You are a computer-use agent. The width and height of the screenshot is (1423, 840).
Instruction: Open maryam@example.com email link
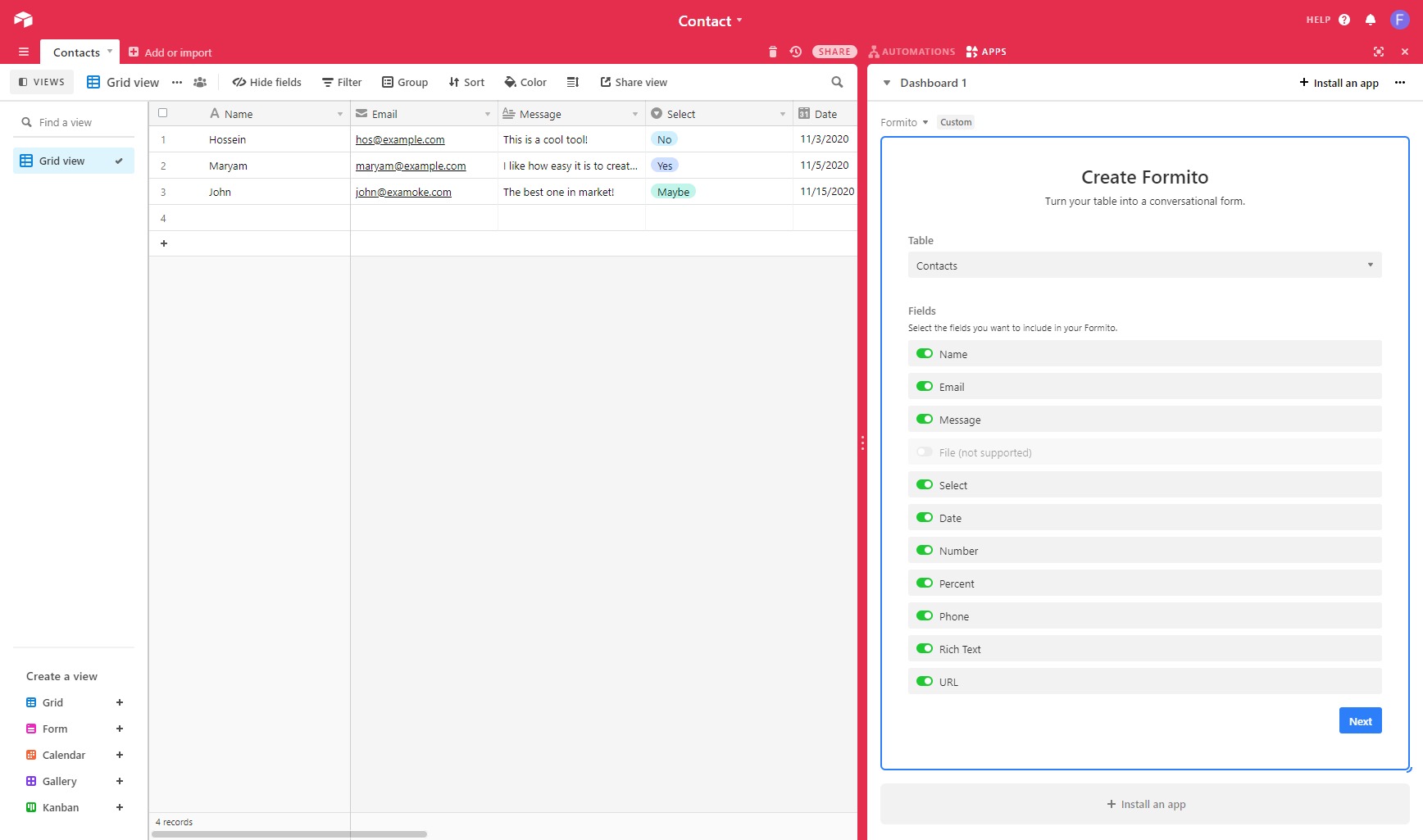411,166
